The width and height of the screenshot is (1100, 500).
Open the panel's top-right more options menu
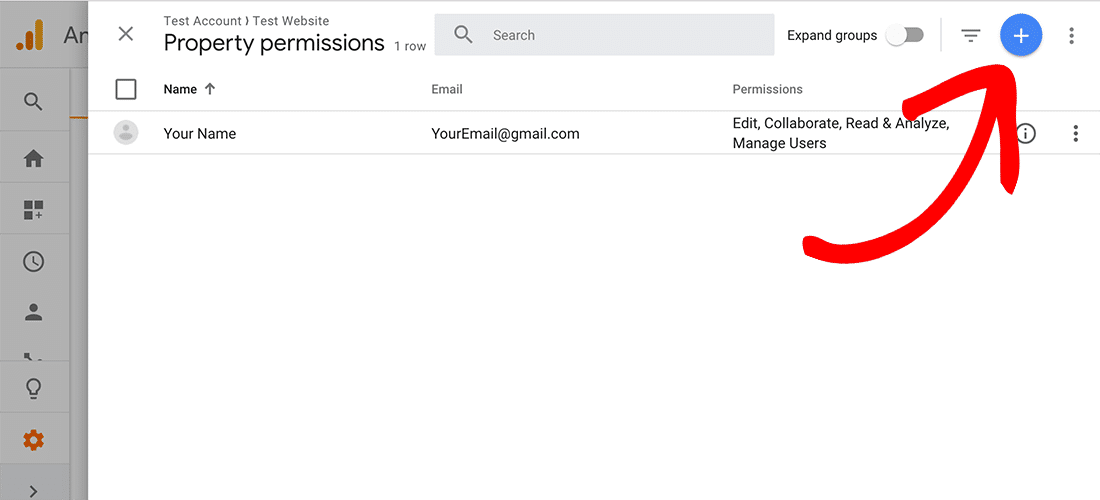coord(1071,36)
